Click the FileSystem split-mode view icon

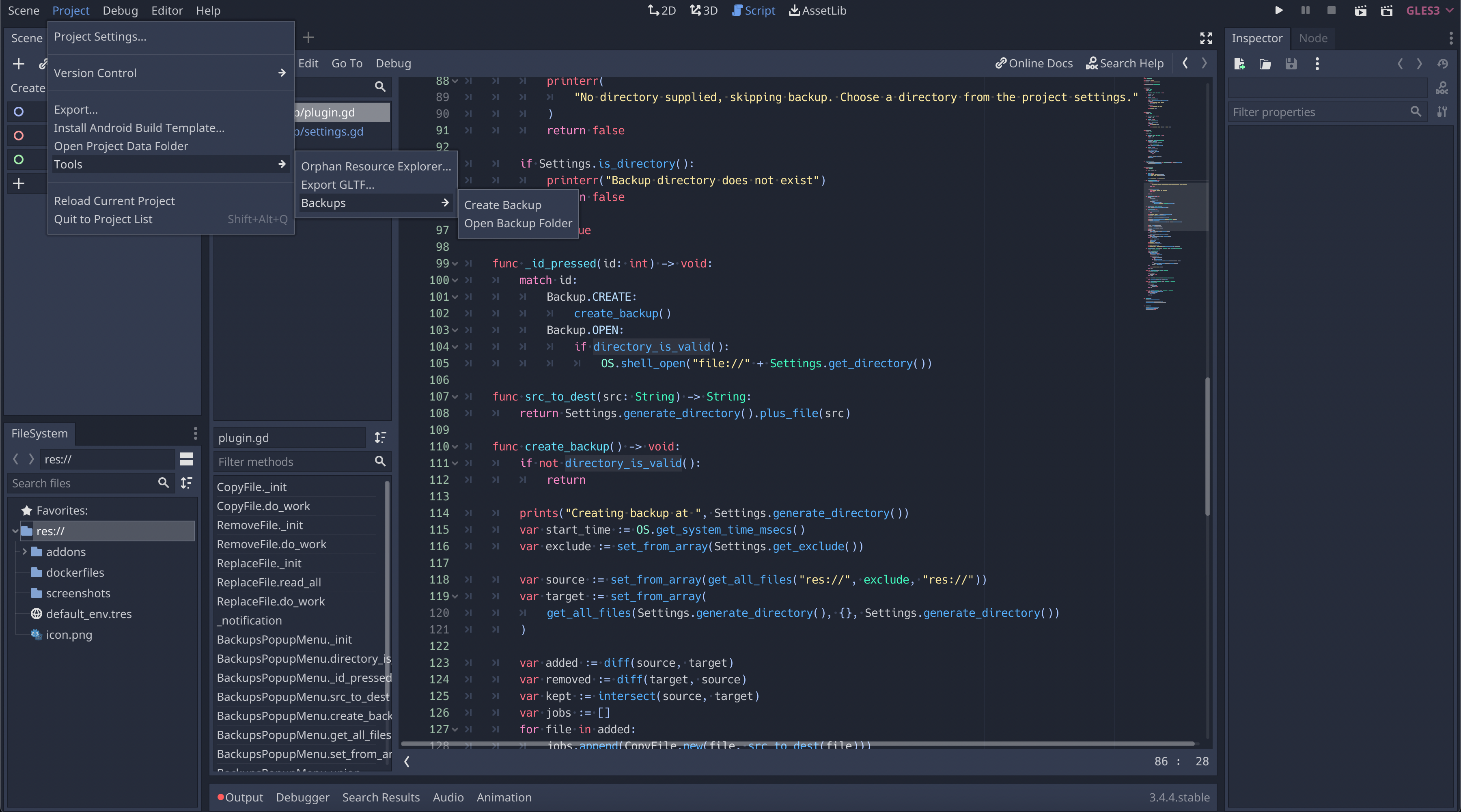[187, 459]
